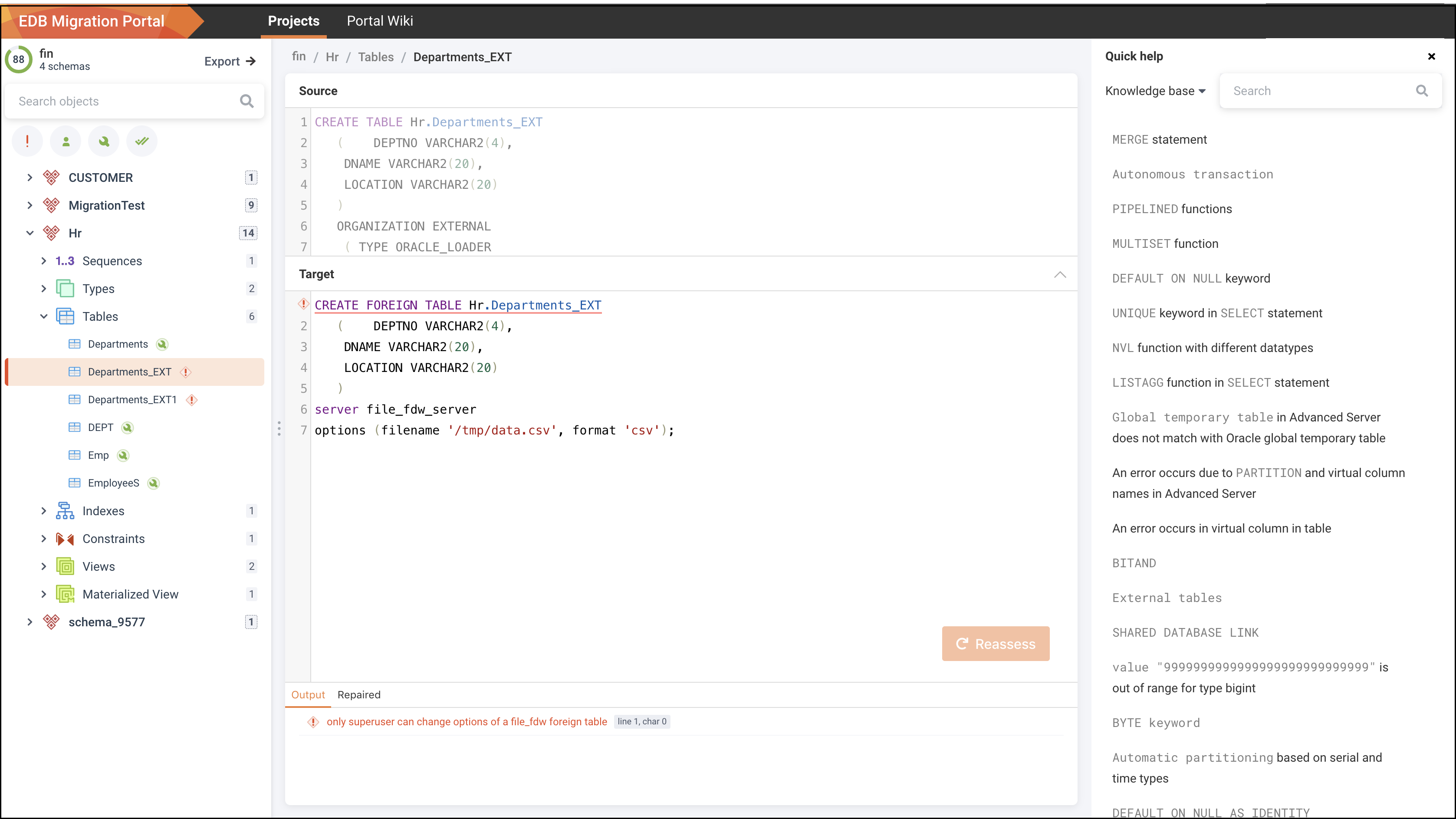Image resolution: width=1456 pixels, height=819 pixels.
Task: Expand the CUSTOMER schema node
Action: 30,178
